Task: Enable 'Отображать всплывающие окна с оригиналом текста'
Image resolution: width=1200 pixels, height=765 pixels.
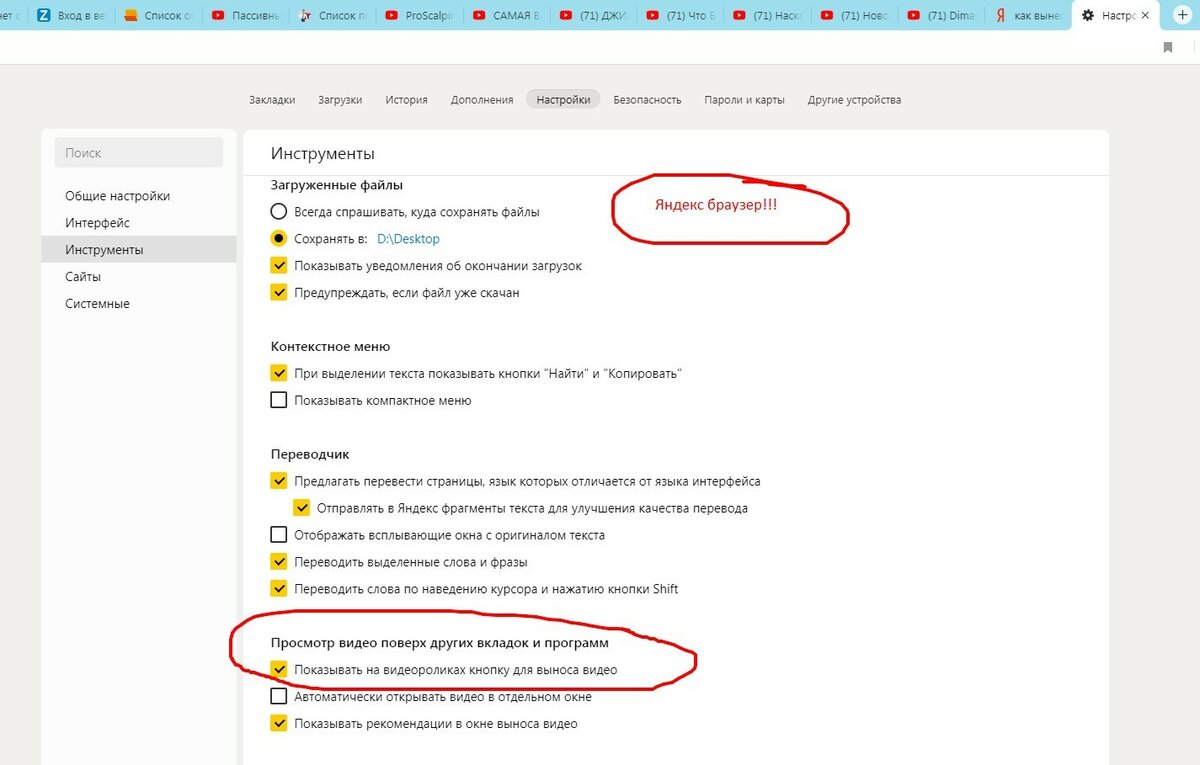Action: [279, 535]
